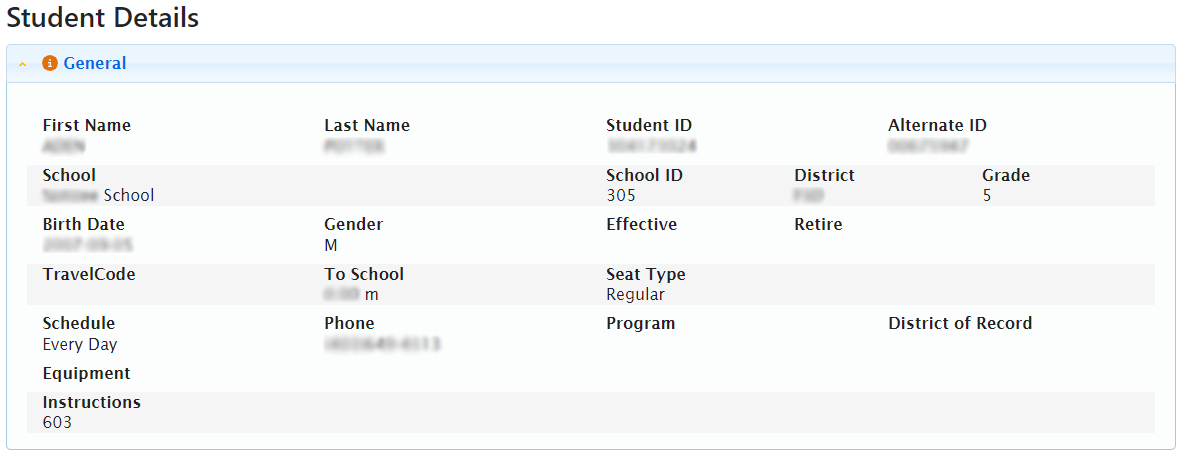
Task: Click the Retire field label
Action: click(818, 225)
